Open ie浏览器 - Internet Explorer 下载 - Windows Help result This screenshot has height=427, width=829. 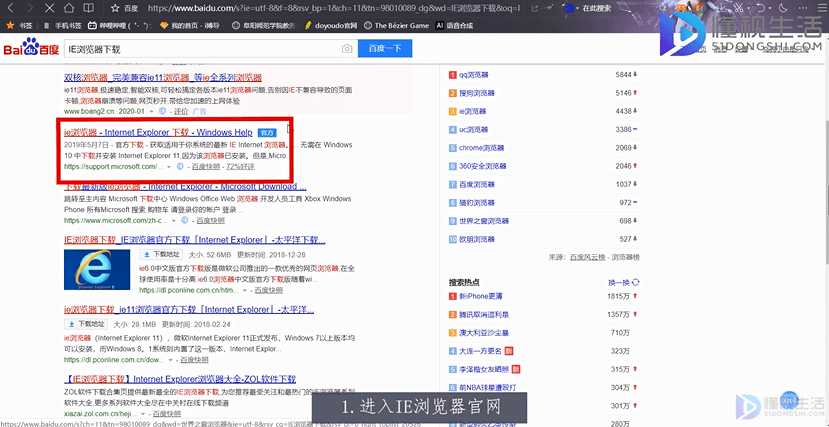[158, 132]
